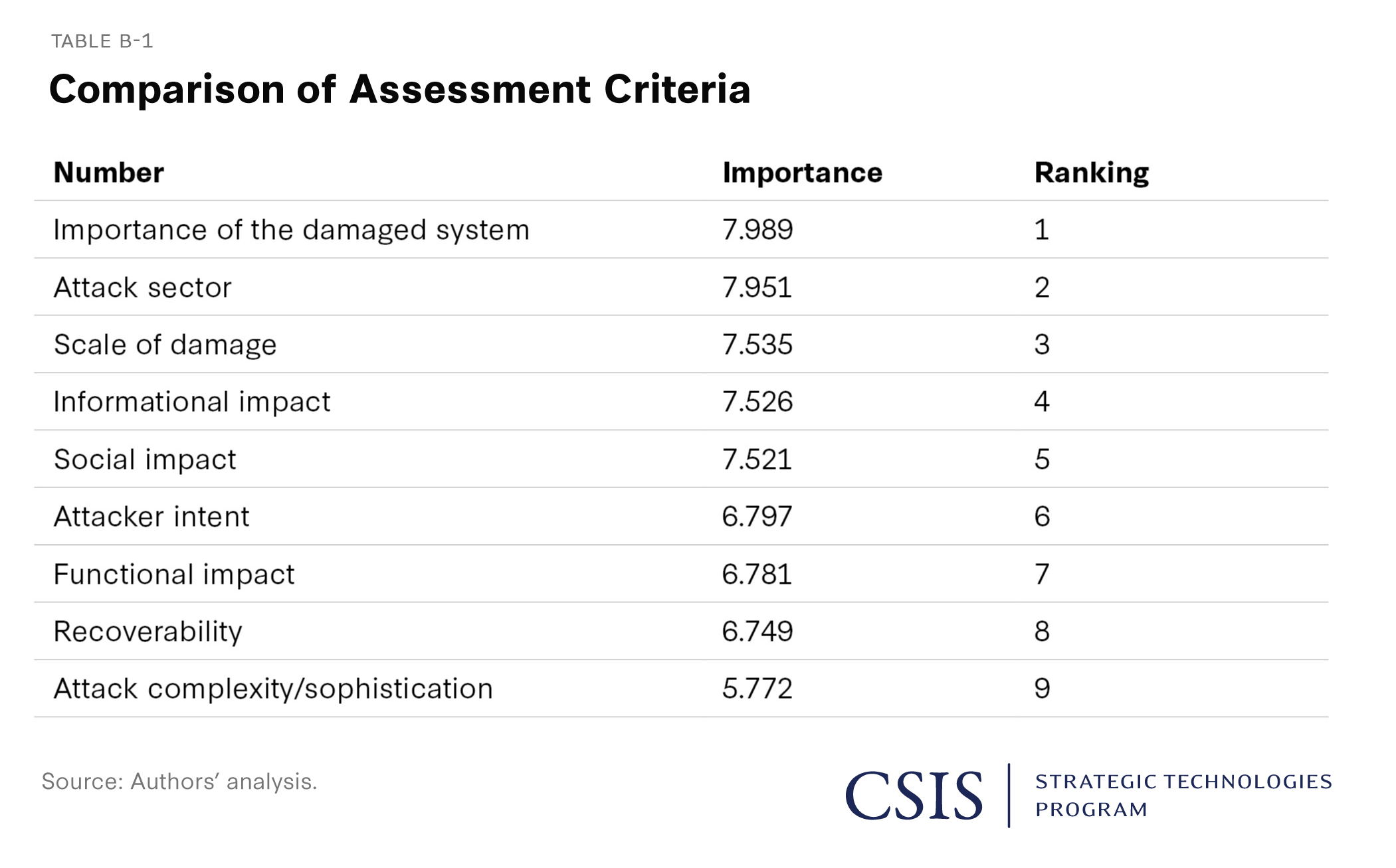1396x868 pixels.
Task: Select the Informational impact row label
Action: click(191, 402)
